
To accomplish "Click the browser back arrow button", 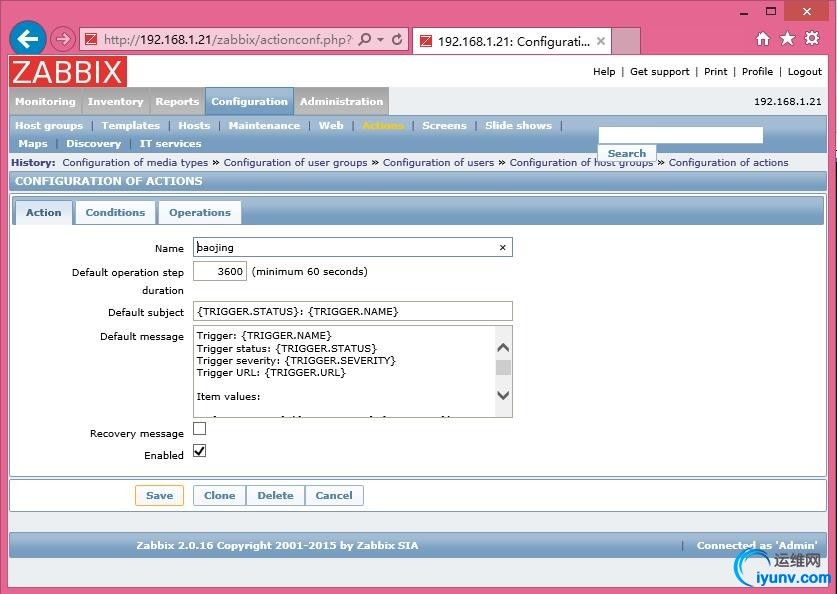I will tap(28, 38).
